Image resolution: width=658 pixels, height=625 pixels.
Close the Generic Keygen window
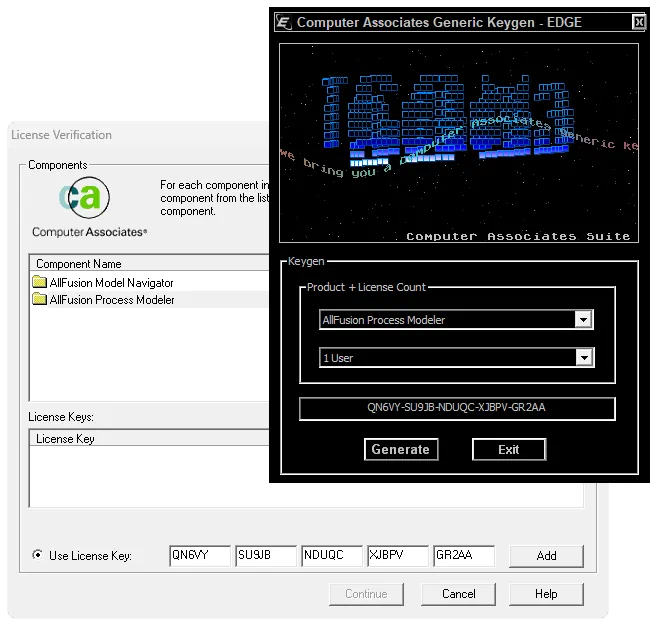pyautogui.click(x=639, y=22)
